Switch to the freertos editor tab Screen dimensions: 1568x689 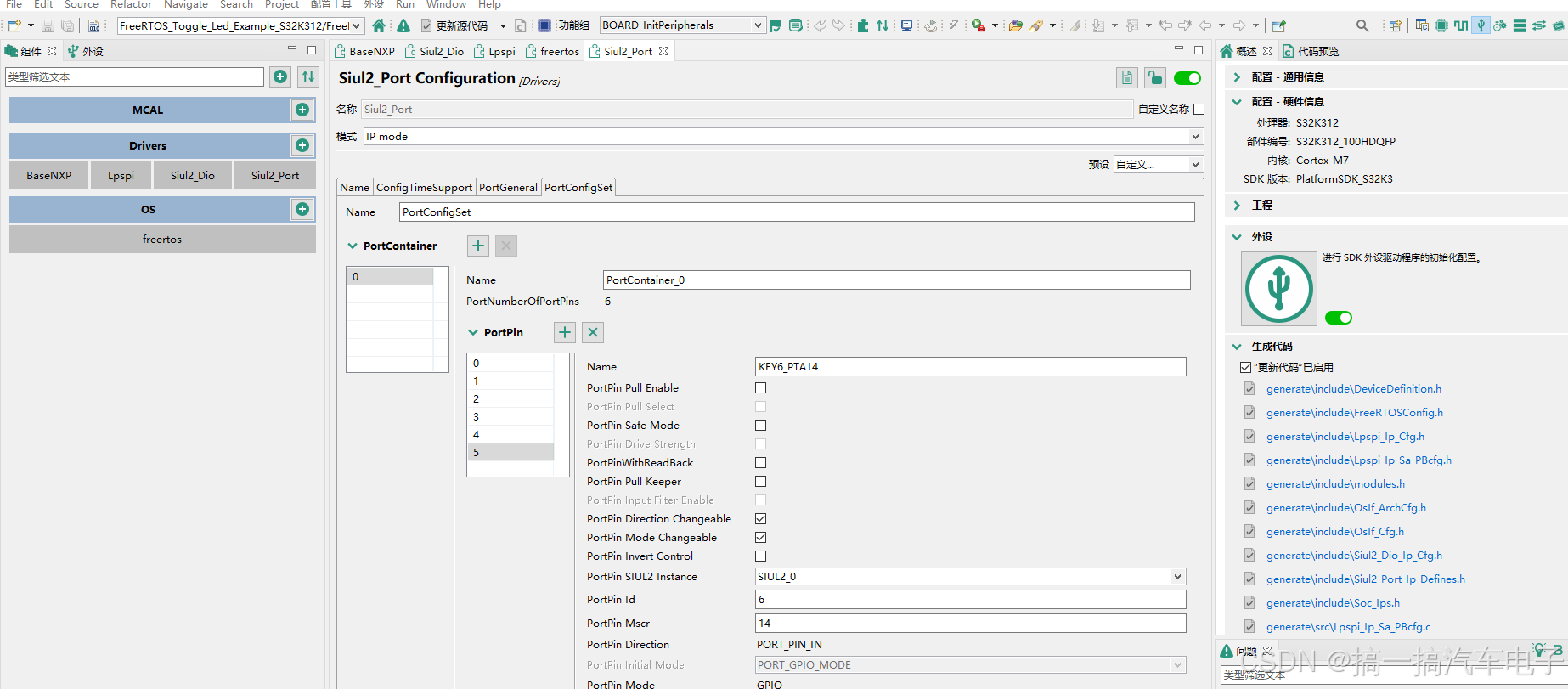coord(552,51)
